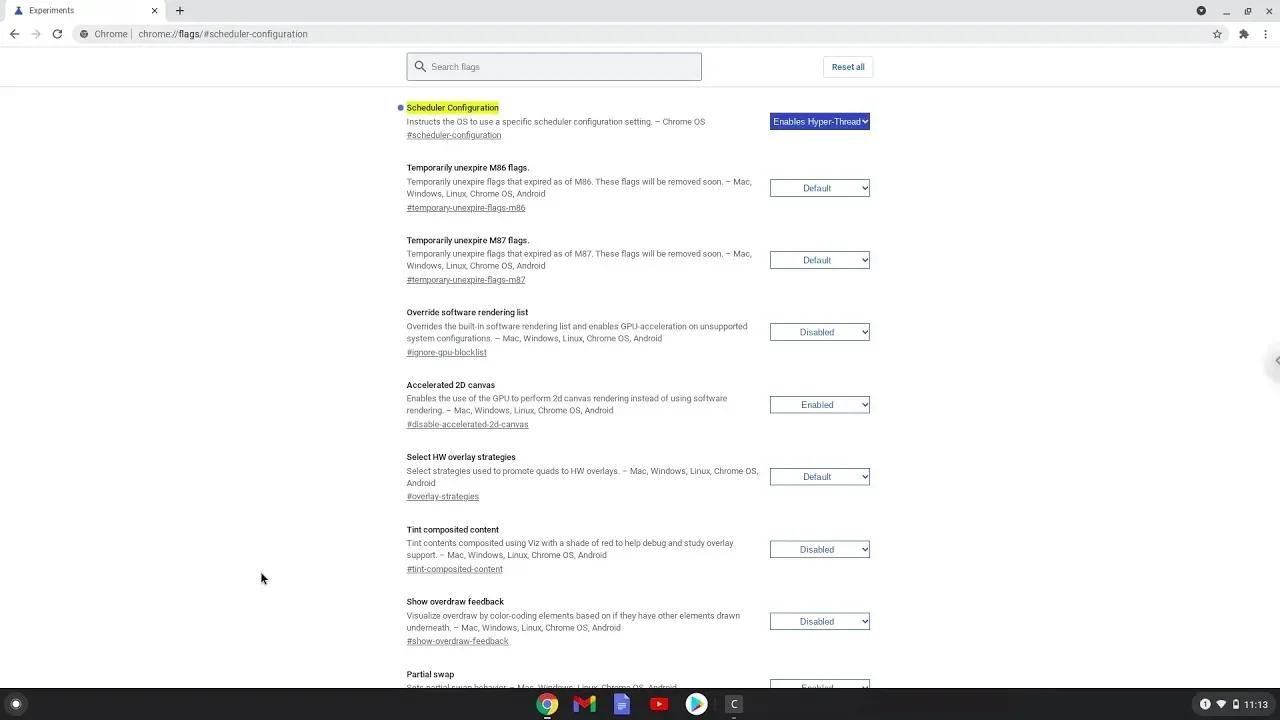This screenshot has width=1280, height=720.
Task: Click the chrome://flags address bar
Action: [x=640, y=34]
